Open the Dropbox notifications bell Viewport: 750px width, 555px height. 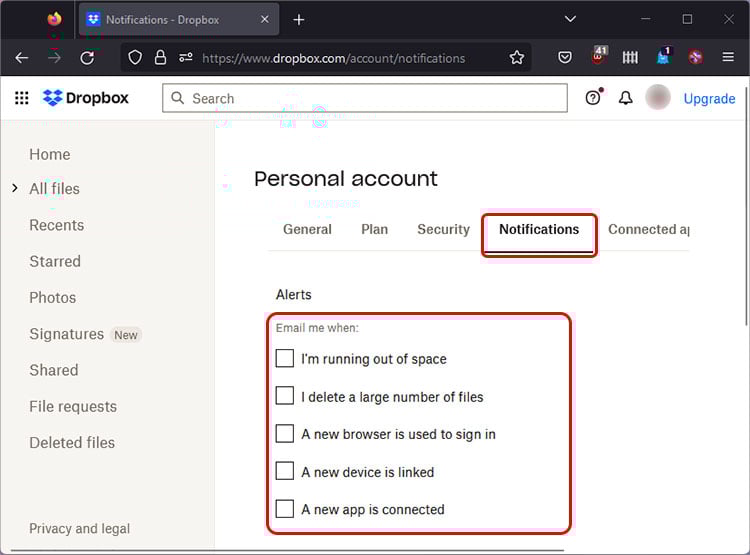(626, 98)
